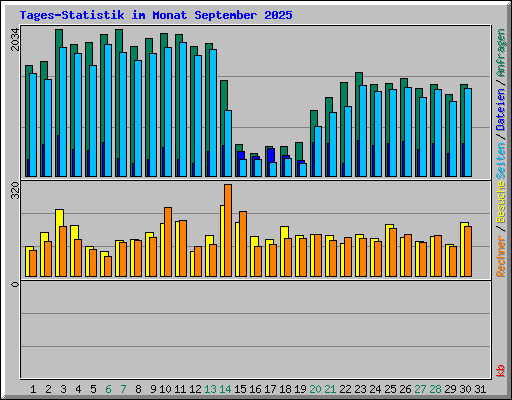
Task: Click day label '30' on the x-axis
Action: (465, 389)
